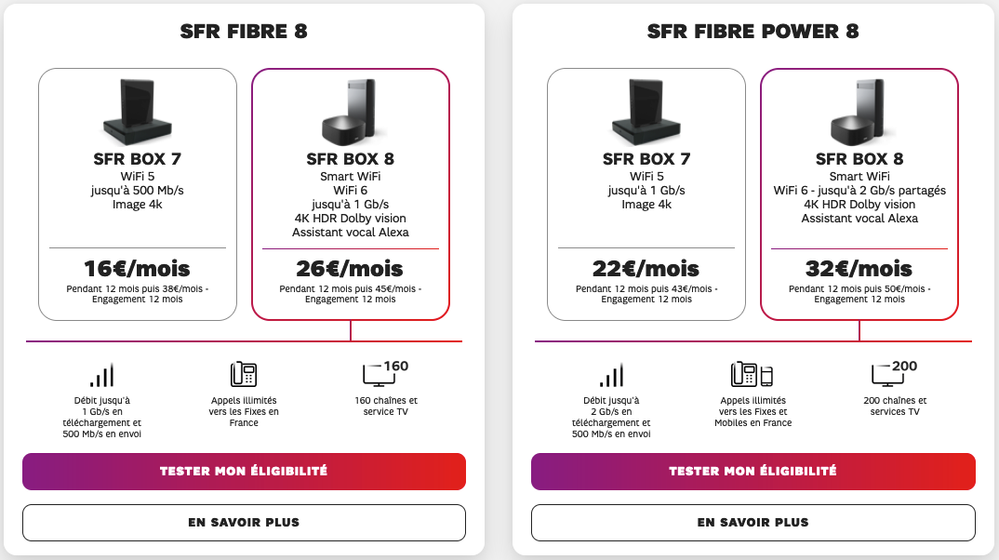Screen dimensions: 999x560
Task: Click the signal bars icon under SFR Fibre 8
Action: pos(101,375)
